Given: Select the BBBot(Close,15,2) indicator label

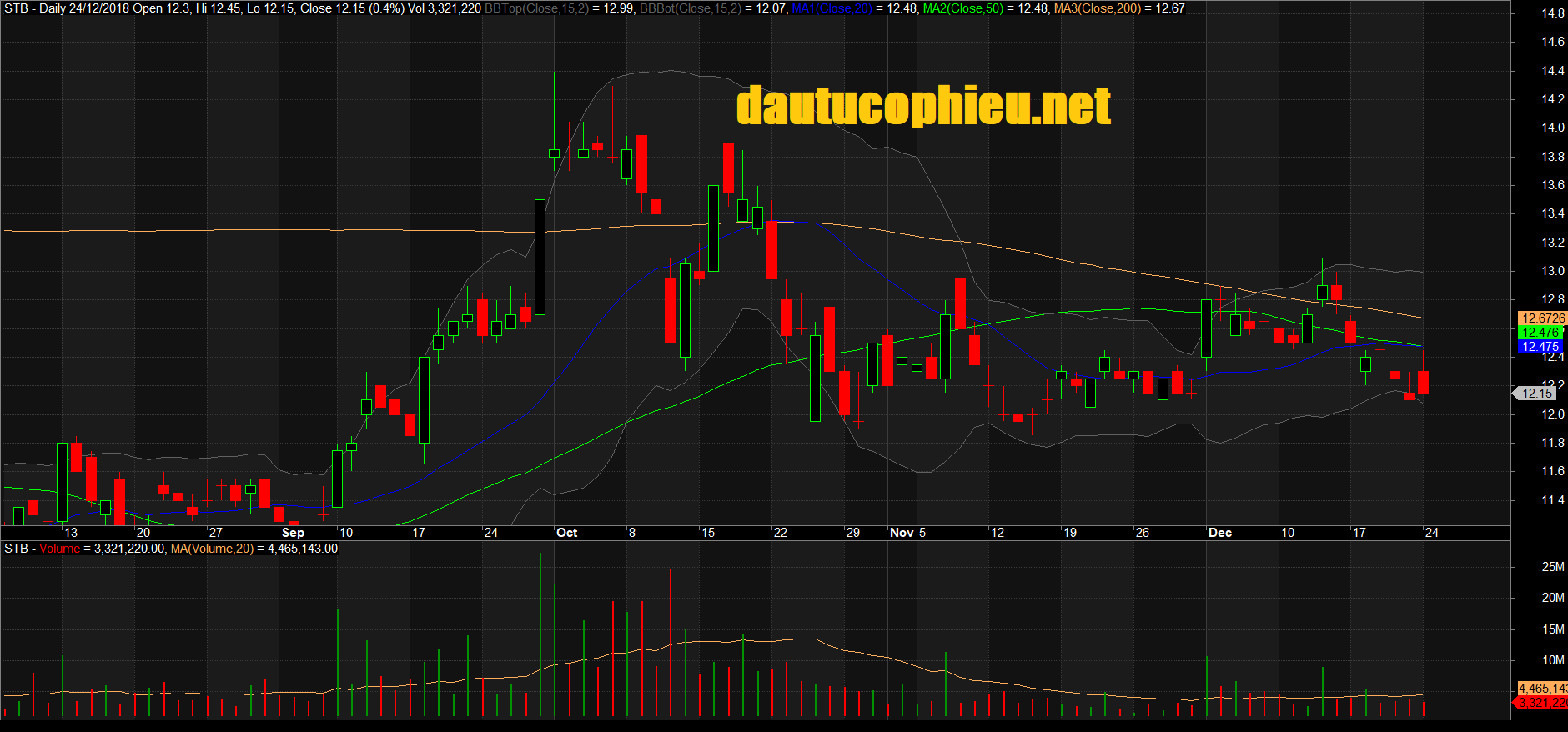Looking at the screenshot, I should click(x=690, y=8).
